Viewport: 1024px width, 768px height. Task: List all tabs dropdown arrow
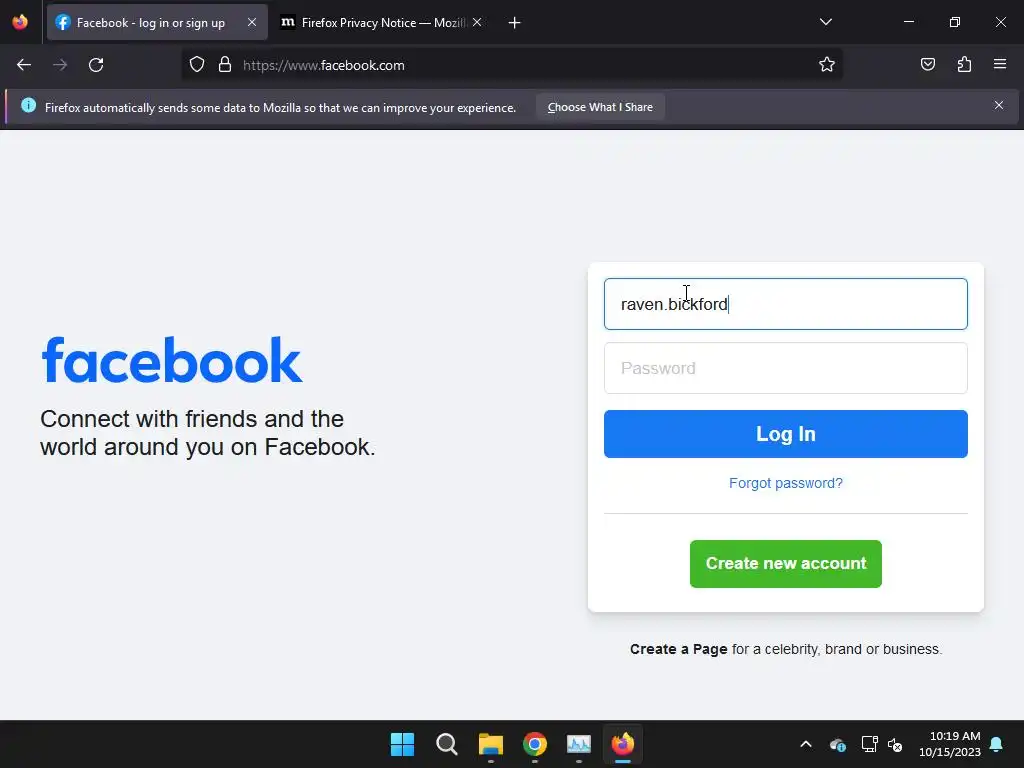click(x=825, y=22)
